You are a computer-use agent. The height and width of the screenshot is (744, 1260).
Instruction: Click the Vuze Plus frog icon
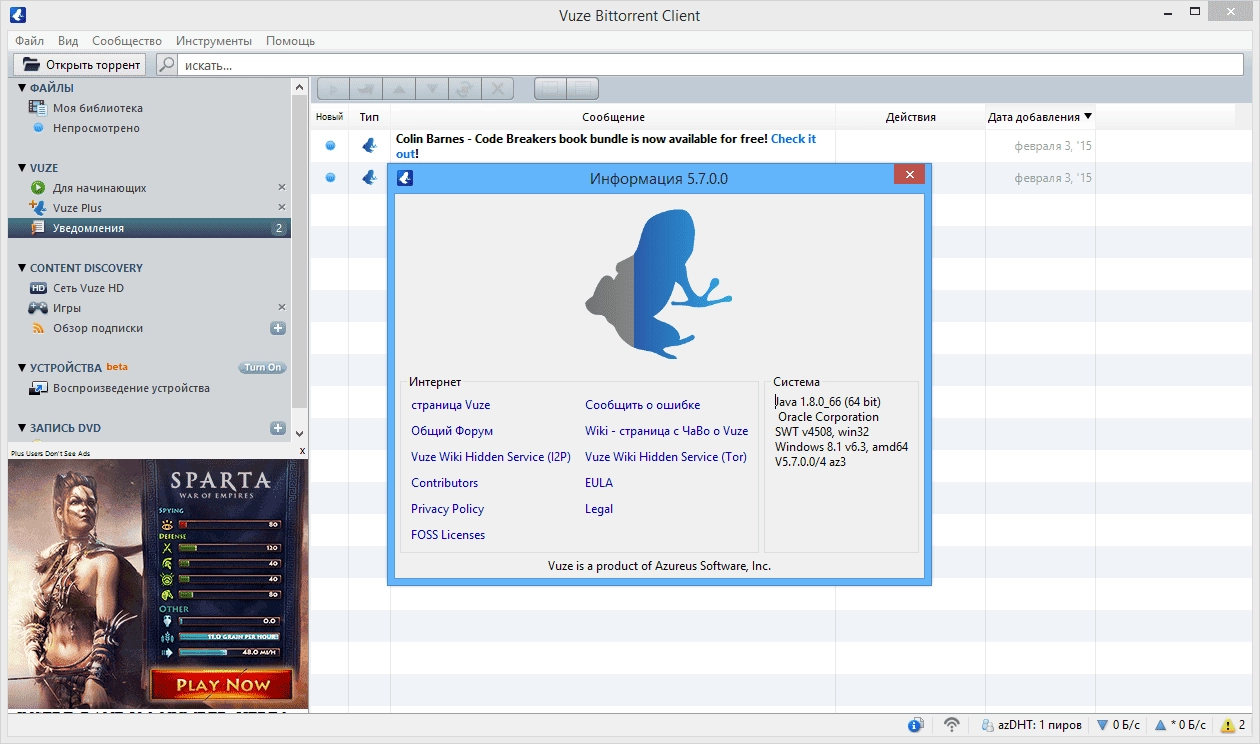tap(38, 208)
